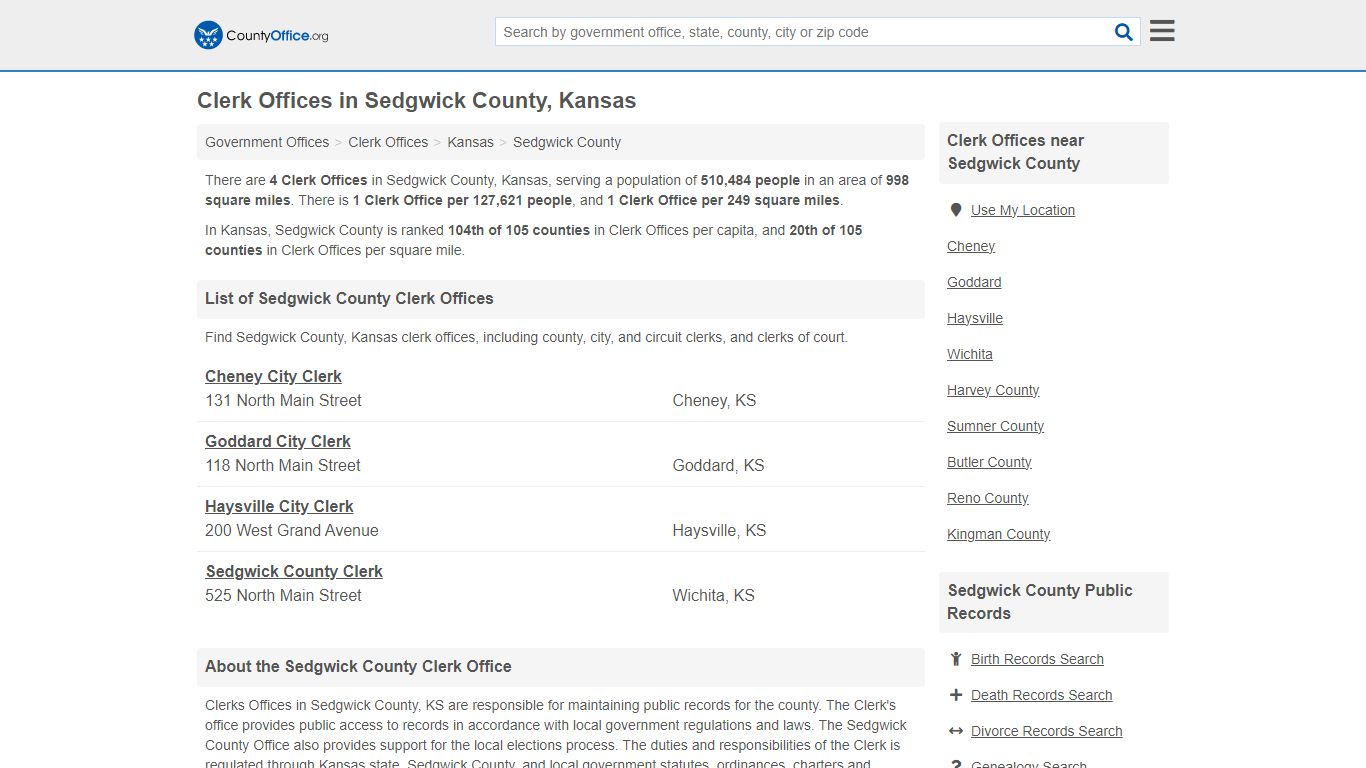Select Goddard in sidebar
Screen dimensions: 1366x768
(x=974, y=282)
